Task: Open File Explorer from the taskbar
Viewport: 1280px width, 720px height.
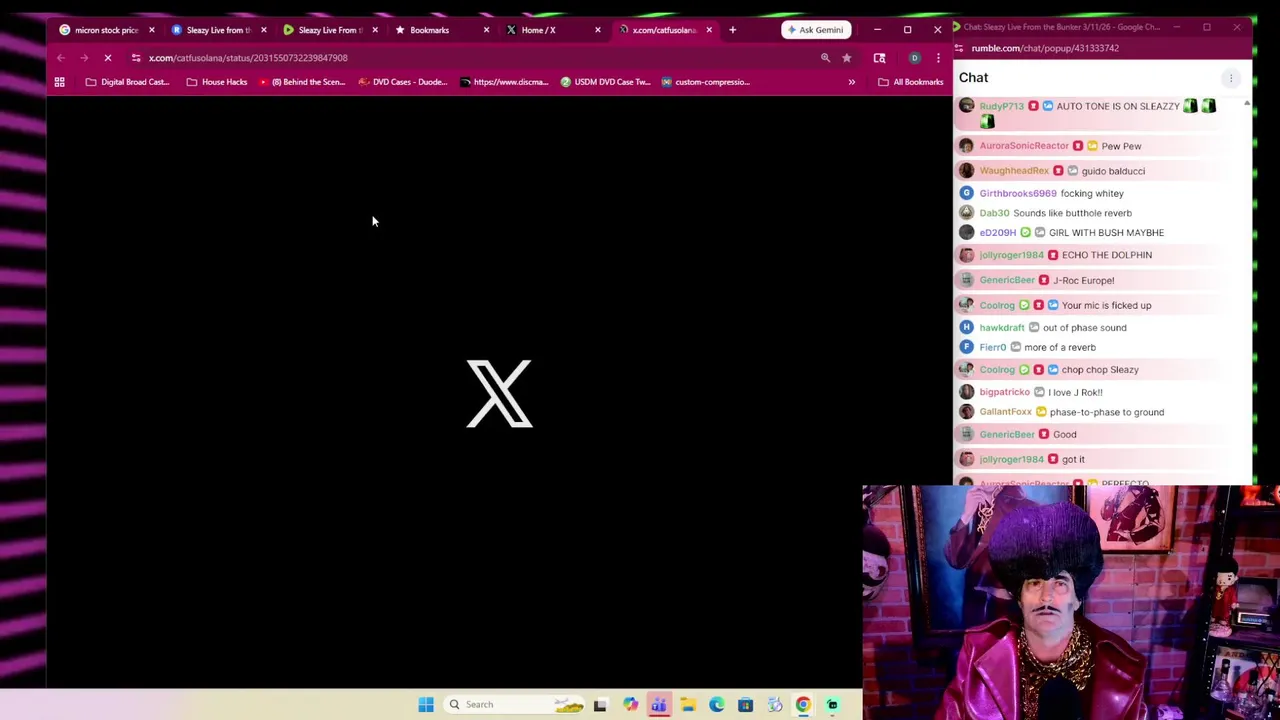Action: point(688,705)
